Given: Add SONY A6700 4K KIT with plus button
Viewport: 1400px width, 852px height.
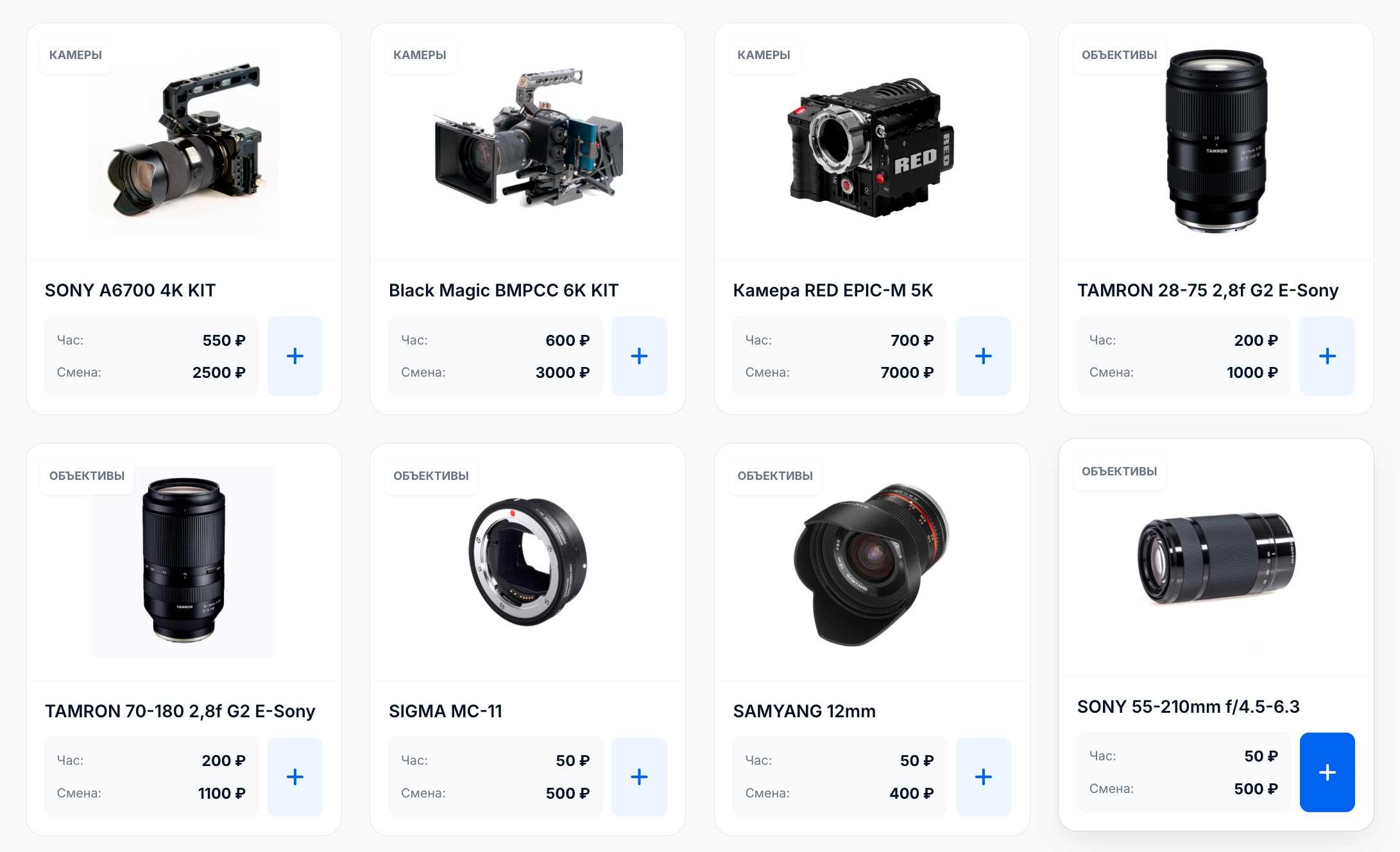Looking at the screenshot, I should pos(295,356).
